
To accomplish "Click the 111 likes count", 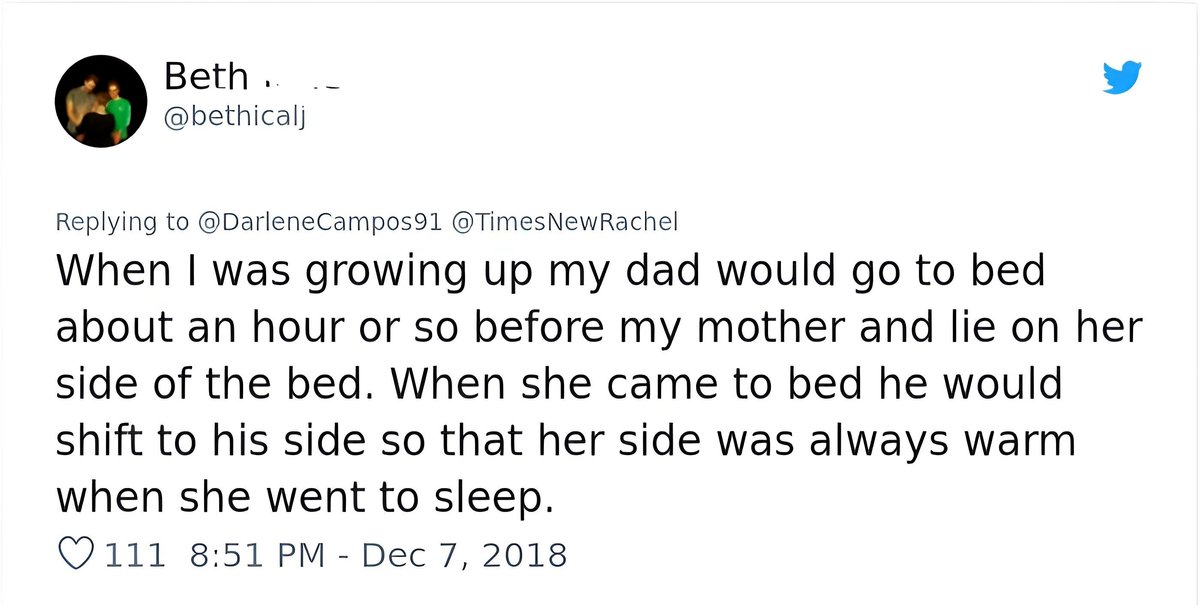I will click(x=135, y=554).
